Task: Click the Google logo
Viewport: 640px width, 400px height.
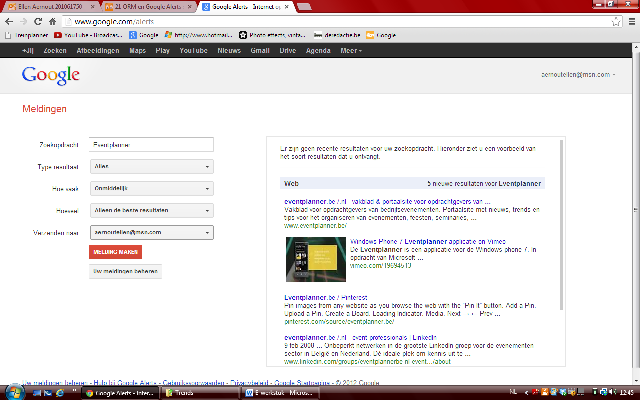Action: pos(50,75)
